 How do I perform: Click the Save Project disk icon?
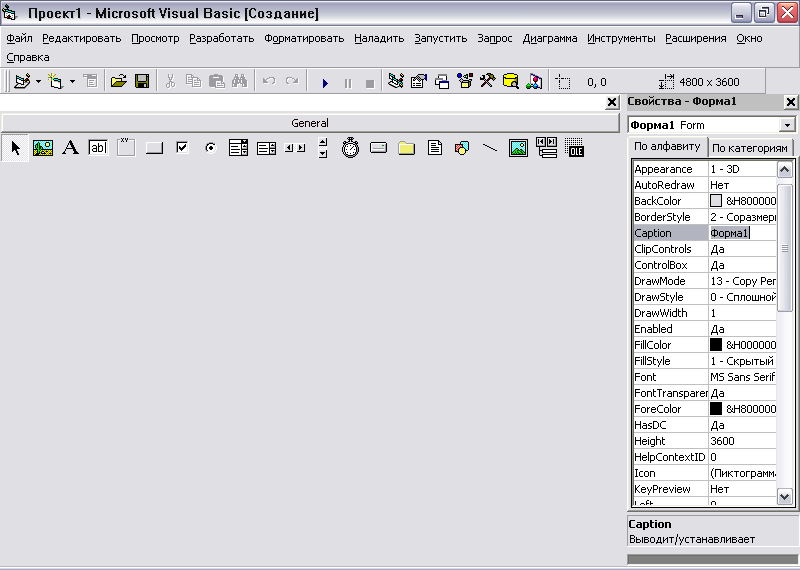click(x=142, y=81)
